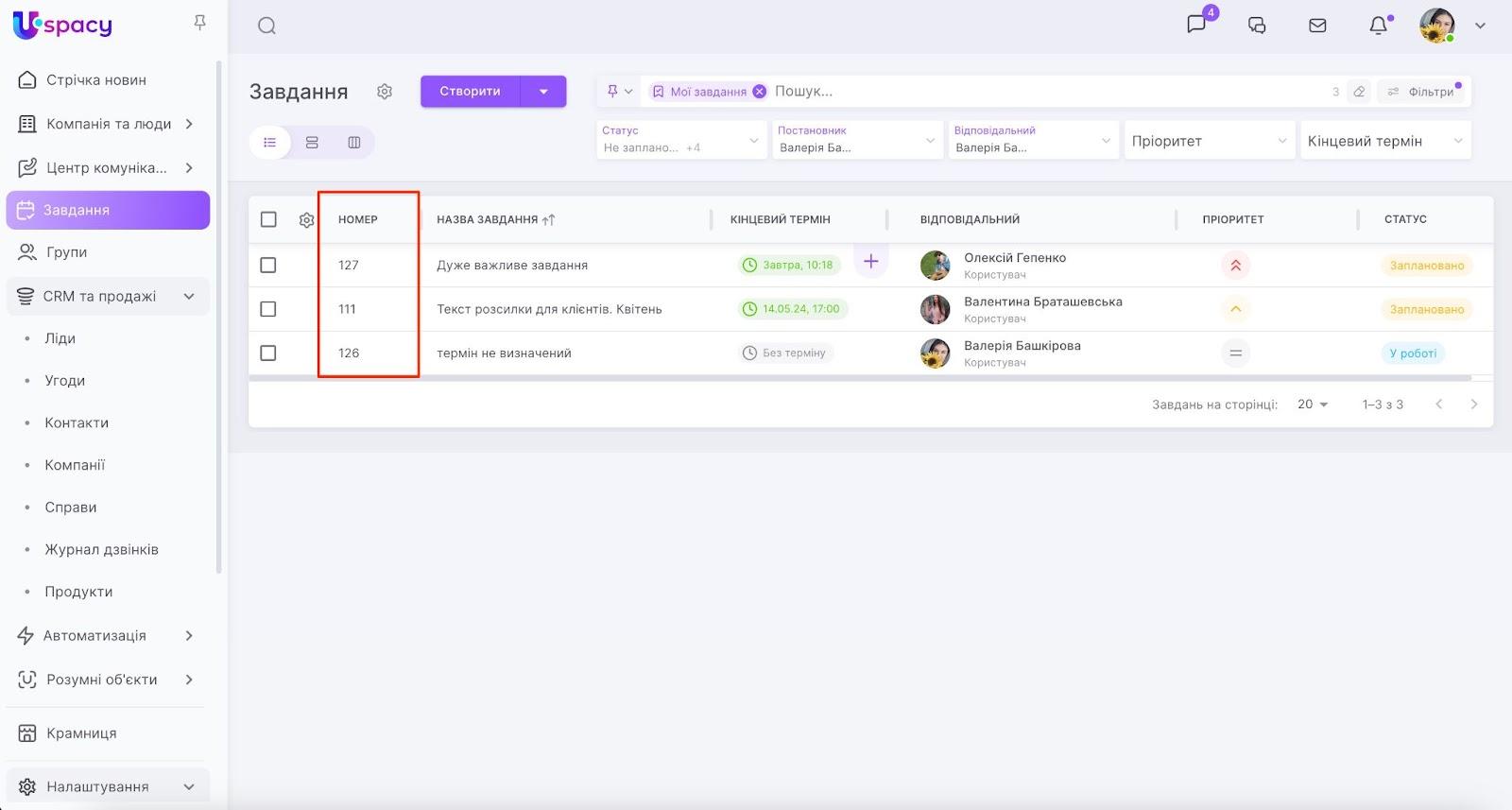This screenshot has height=810, width=1512.
Task: Select checkbox for task 111
Action: [268, 309]
